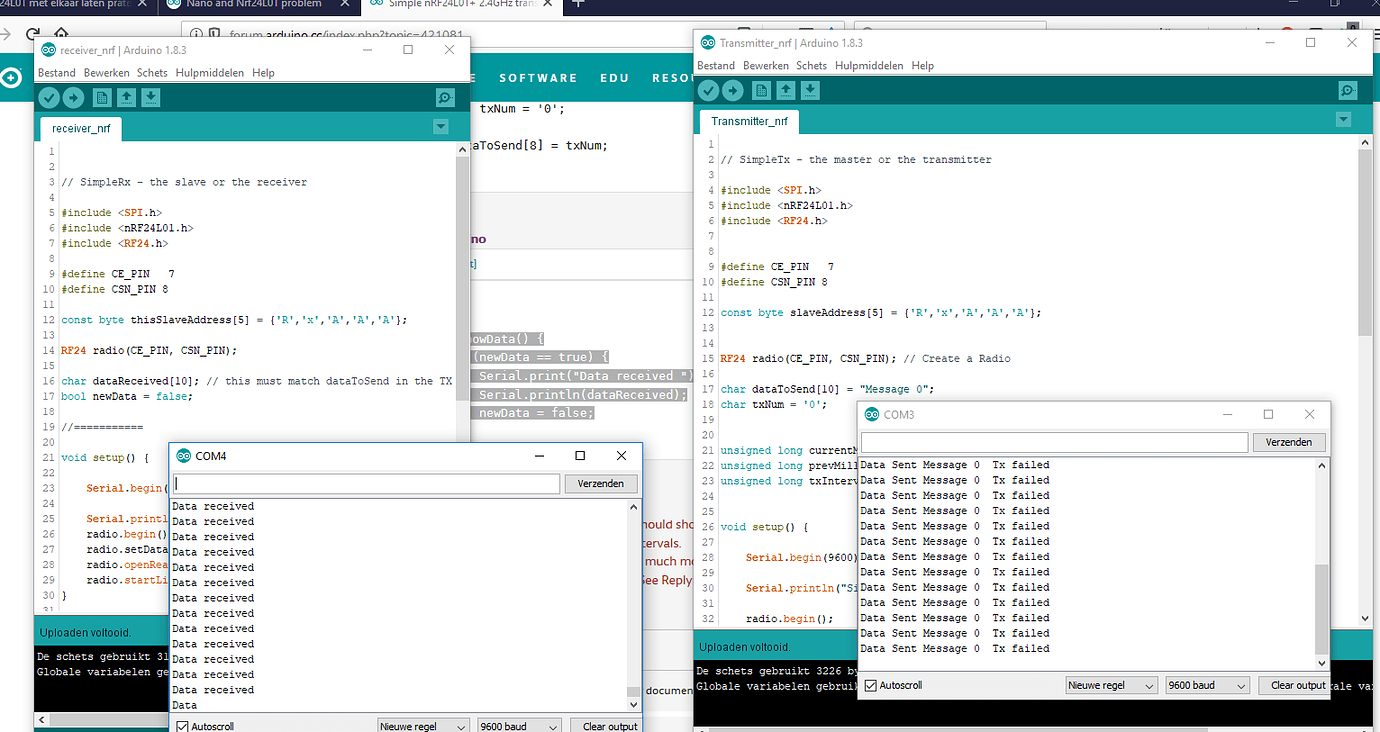Open the Nieuwe regel dropdown in COM3 window
The height and width of the screenshot is (732, 1380).
pos(1111,685)
